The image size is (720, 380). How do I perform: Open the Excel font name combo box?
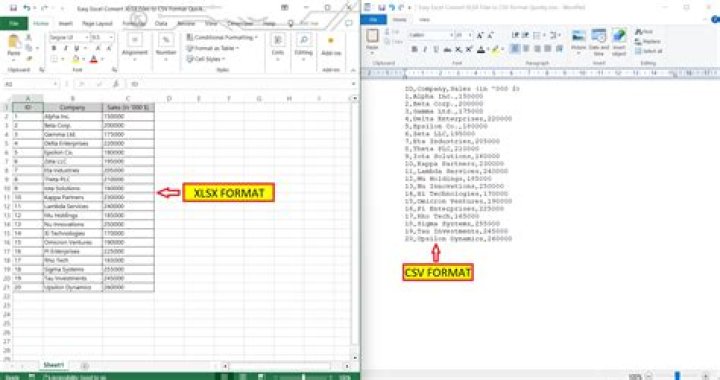(69, 37)
